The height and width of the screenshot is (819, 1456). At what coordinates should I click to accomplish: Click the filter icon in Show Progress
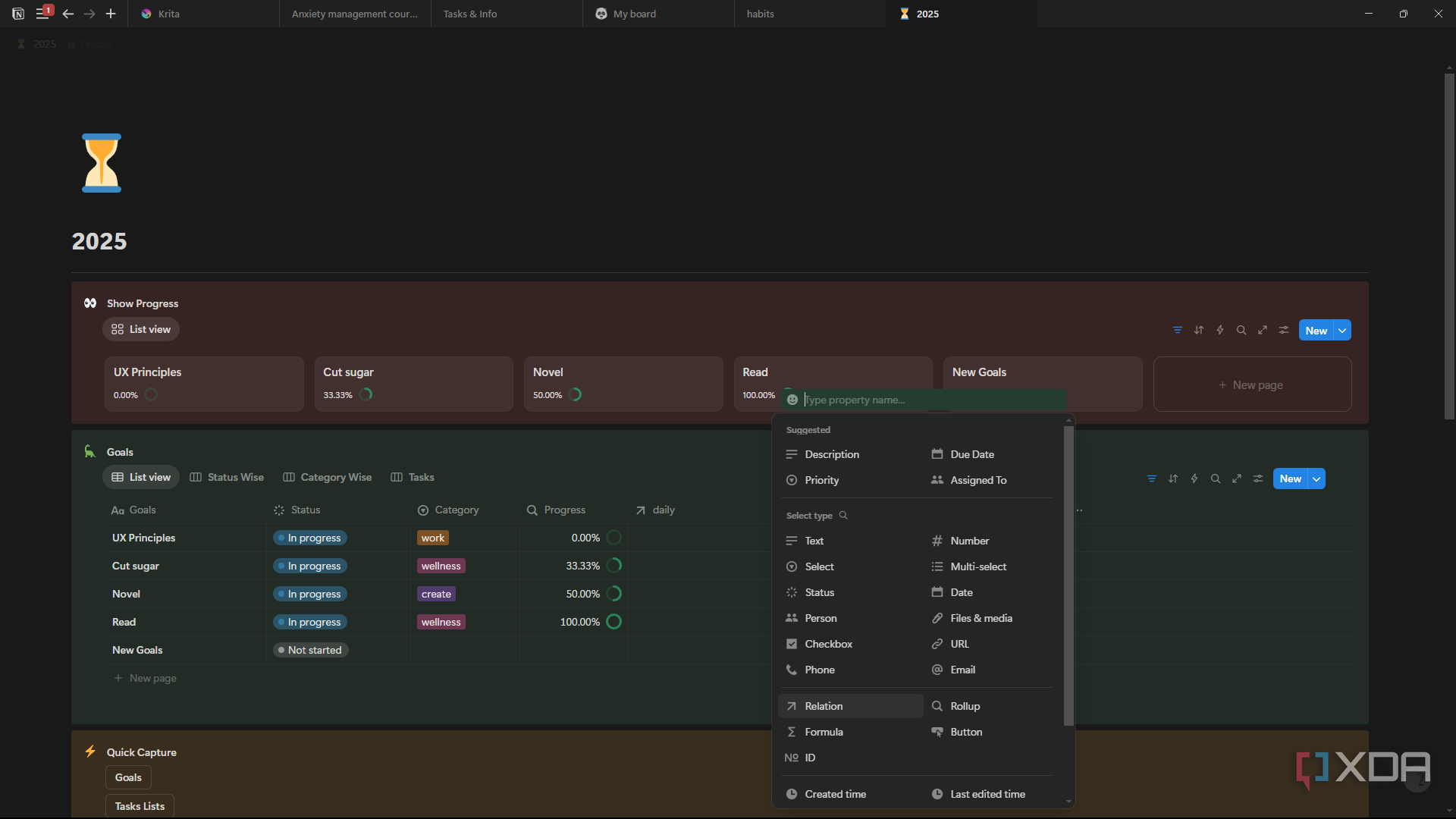[1178, 330]
